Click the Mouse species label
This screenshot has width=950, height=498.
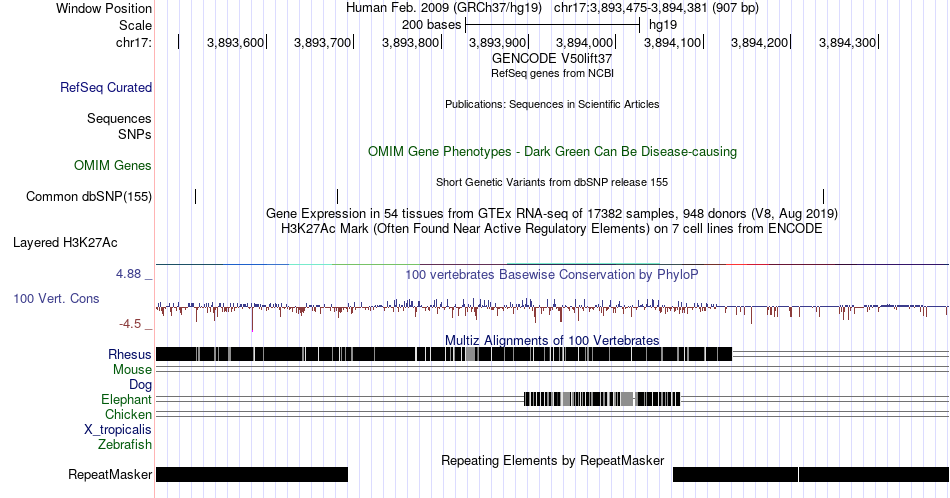point(132,370)
